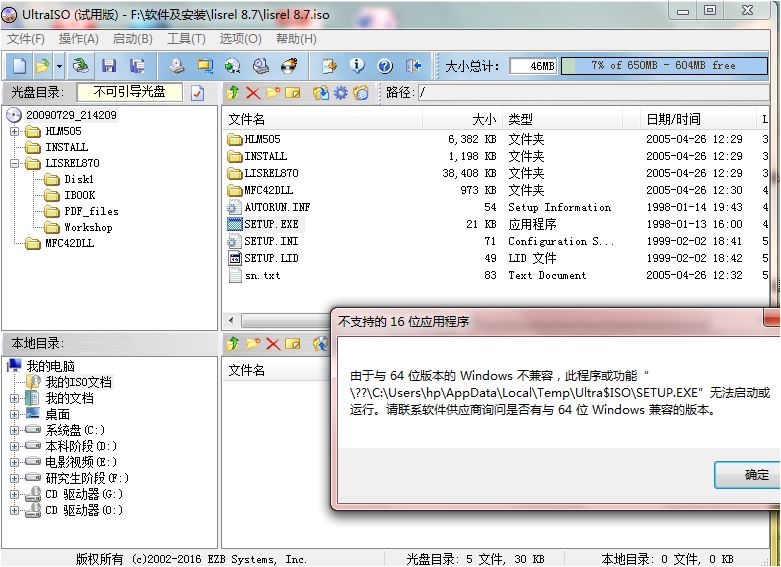The width and height of the screenshot is (781, 567).
Task: Select SETUP.EXE in the disc file list
Action: 271,224
